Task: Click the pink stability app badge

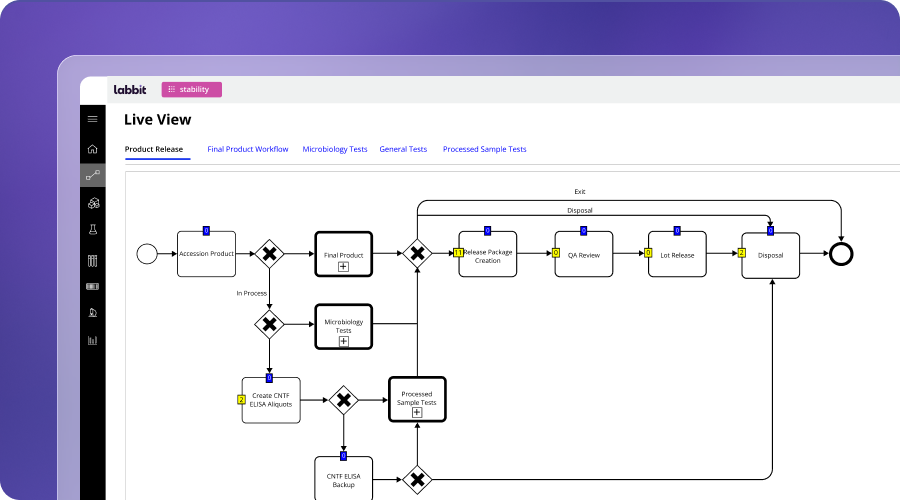Action: pyautogui.click(x=192, y=90)
